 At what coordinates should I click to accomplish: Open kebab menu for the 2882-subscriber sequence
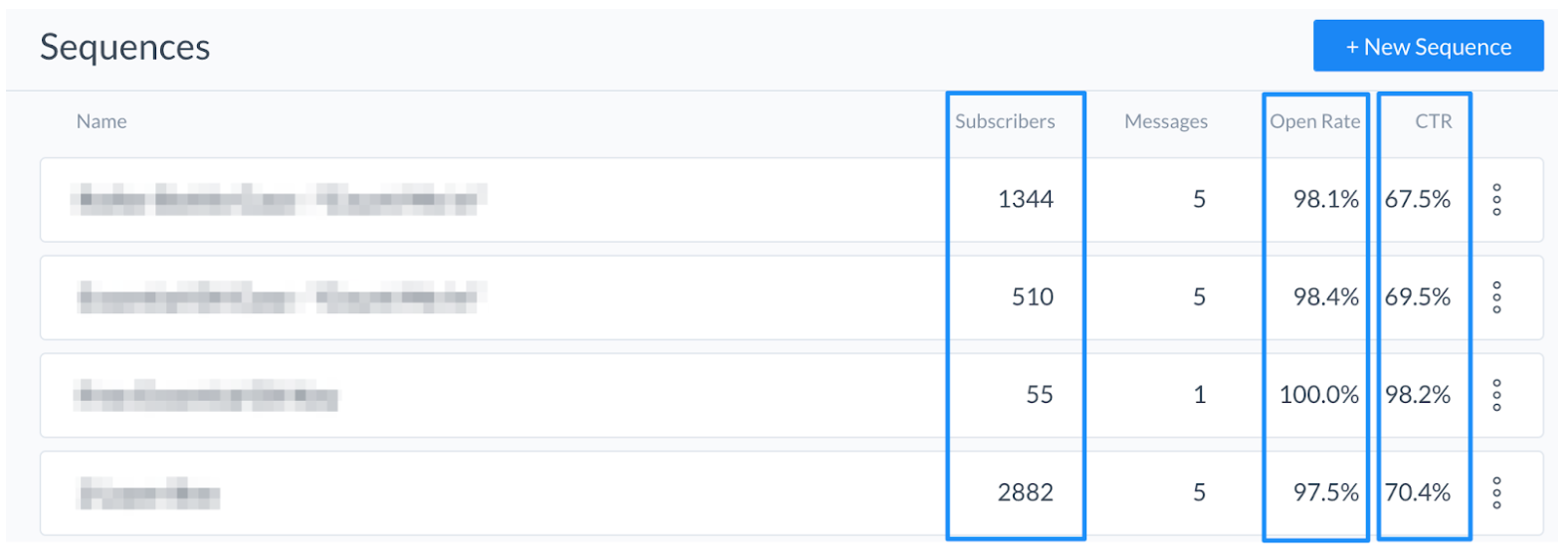click(1496, 492)
